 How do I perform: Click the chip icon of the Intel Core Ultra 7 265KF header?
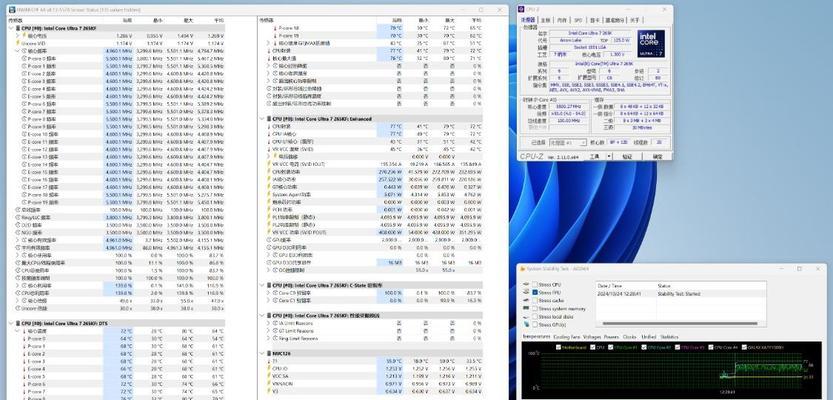tap(19, 28)
